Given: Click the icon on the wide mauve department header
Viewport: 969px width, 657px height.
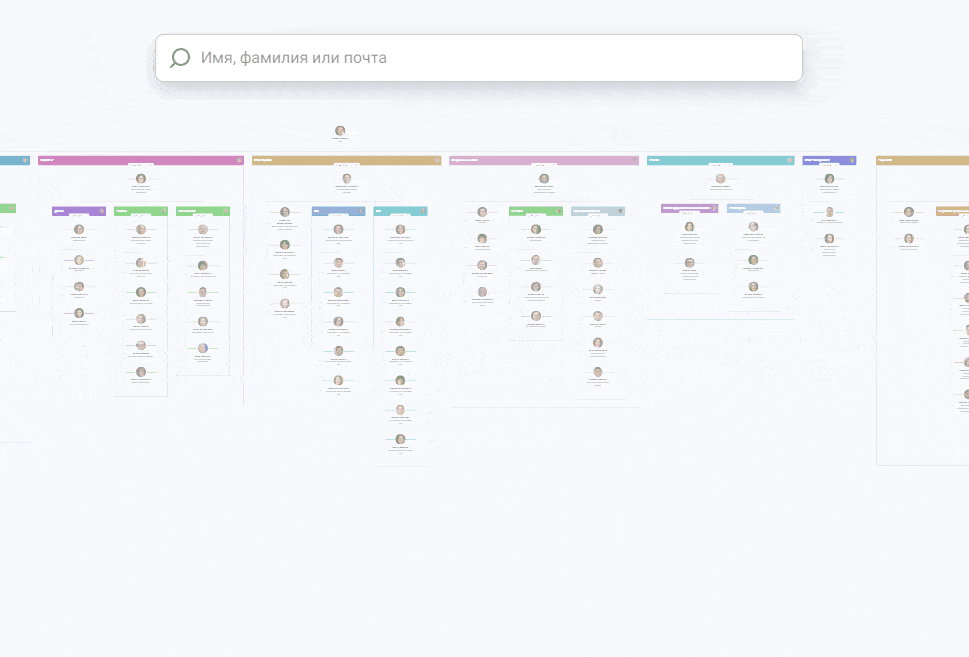Looking at the screenshot, I should tap(634, 160).
